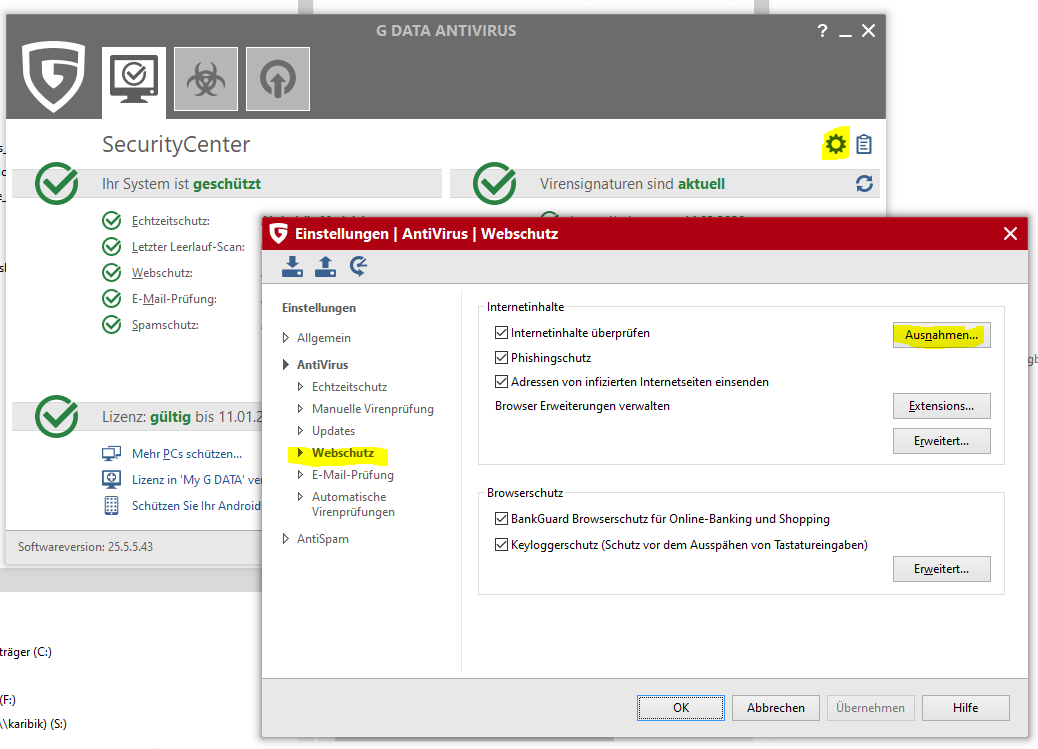This screenshot has height=749, width=1038.
Task: Open the 'Schützen Sie Ihr Android' link
Action: (196, 505)
